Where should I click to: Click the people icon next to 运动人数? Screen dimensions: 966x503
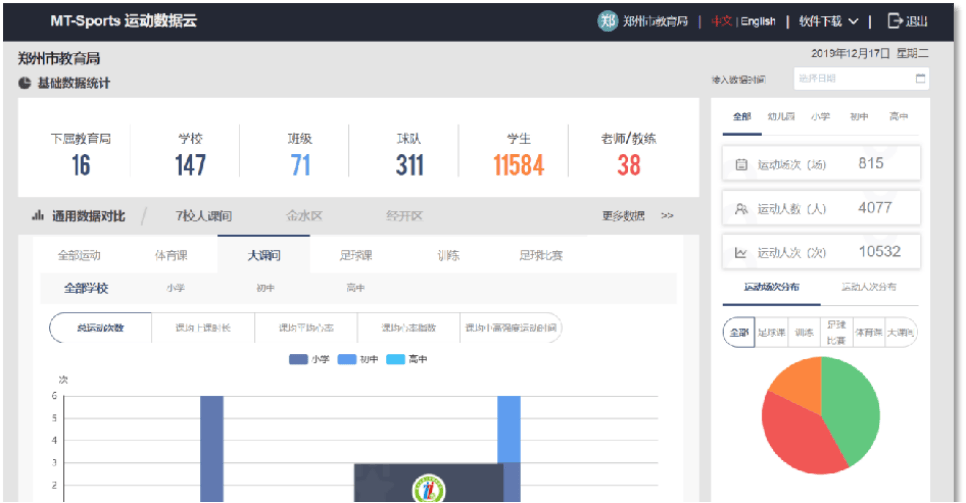point(741,209)
